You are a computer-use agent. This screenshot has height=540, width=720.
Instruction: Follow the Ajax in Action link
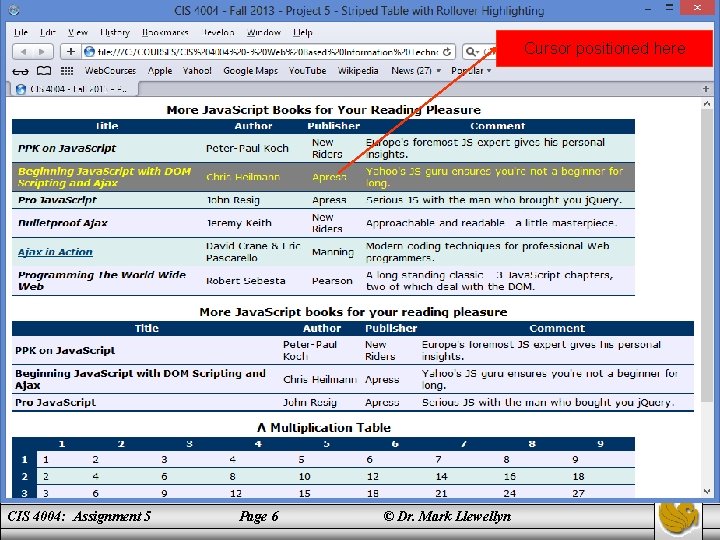55,252
